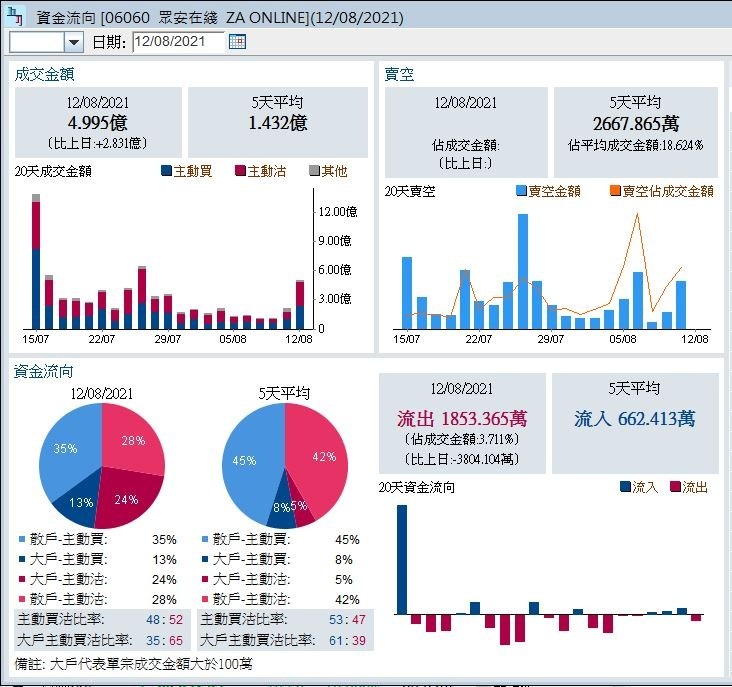Image resolution: width=732 pixels, height=687 pixels.
Task: Select the 資金流向 section heading
Action: click(44, 371)
